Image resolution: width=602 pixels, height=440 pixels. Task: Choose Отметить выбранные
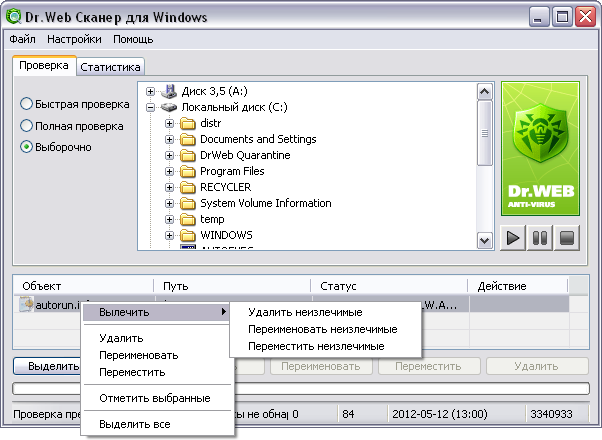click(x=156, y=398)
